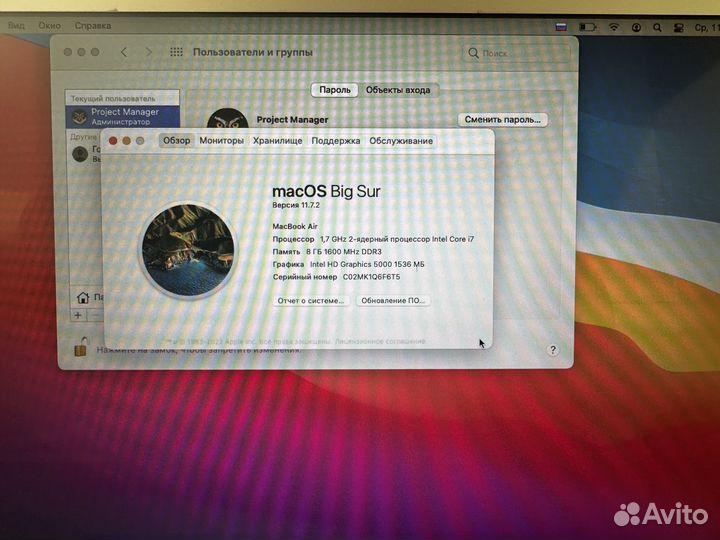Open the Окно menu in the menu bar

click(50, 26)
